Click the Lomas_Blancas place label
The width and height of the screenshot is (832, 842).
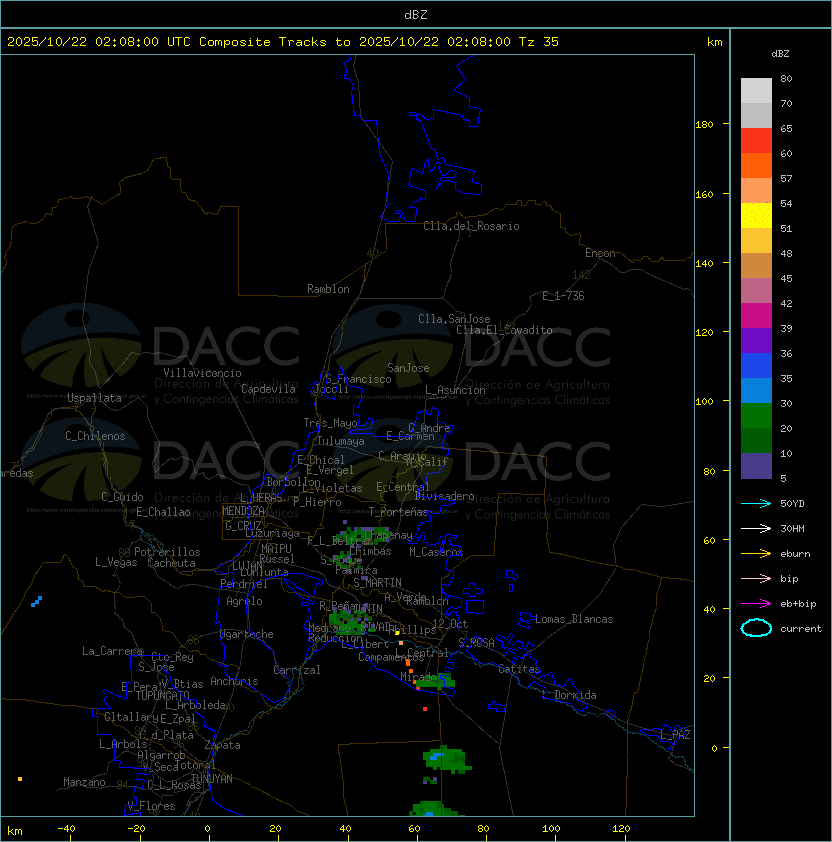tap(574, 619)
